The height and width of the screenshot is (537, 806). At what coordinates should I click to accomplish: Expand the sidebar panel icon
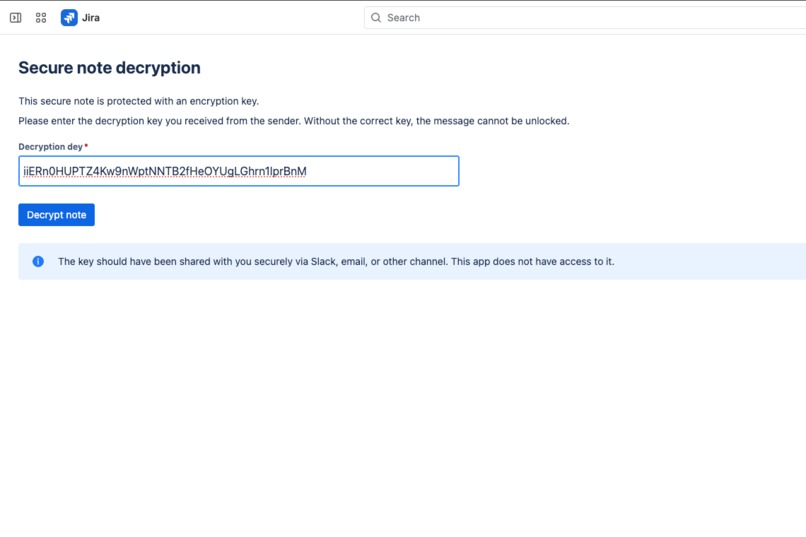coord(15,18)
